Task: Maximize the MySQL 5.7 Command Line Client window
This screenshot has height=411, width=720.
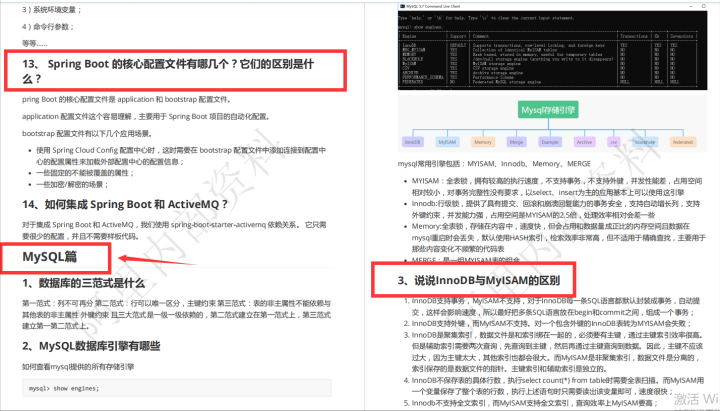Action: [703, 6]
